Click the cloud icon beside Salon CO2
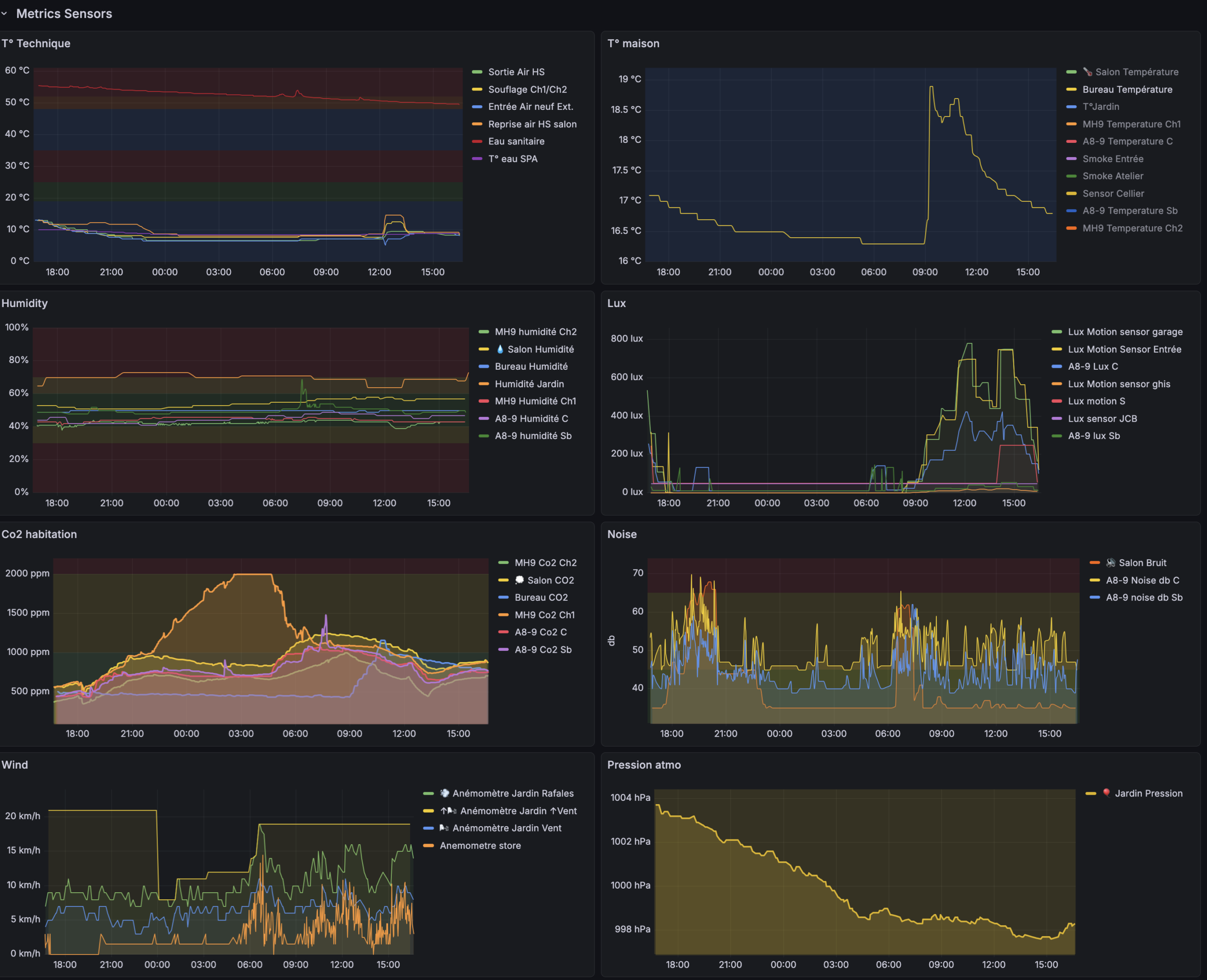1207x980 pixels. point(520,580)
